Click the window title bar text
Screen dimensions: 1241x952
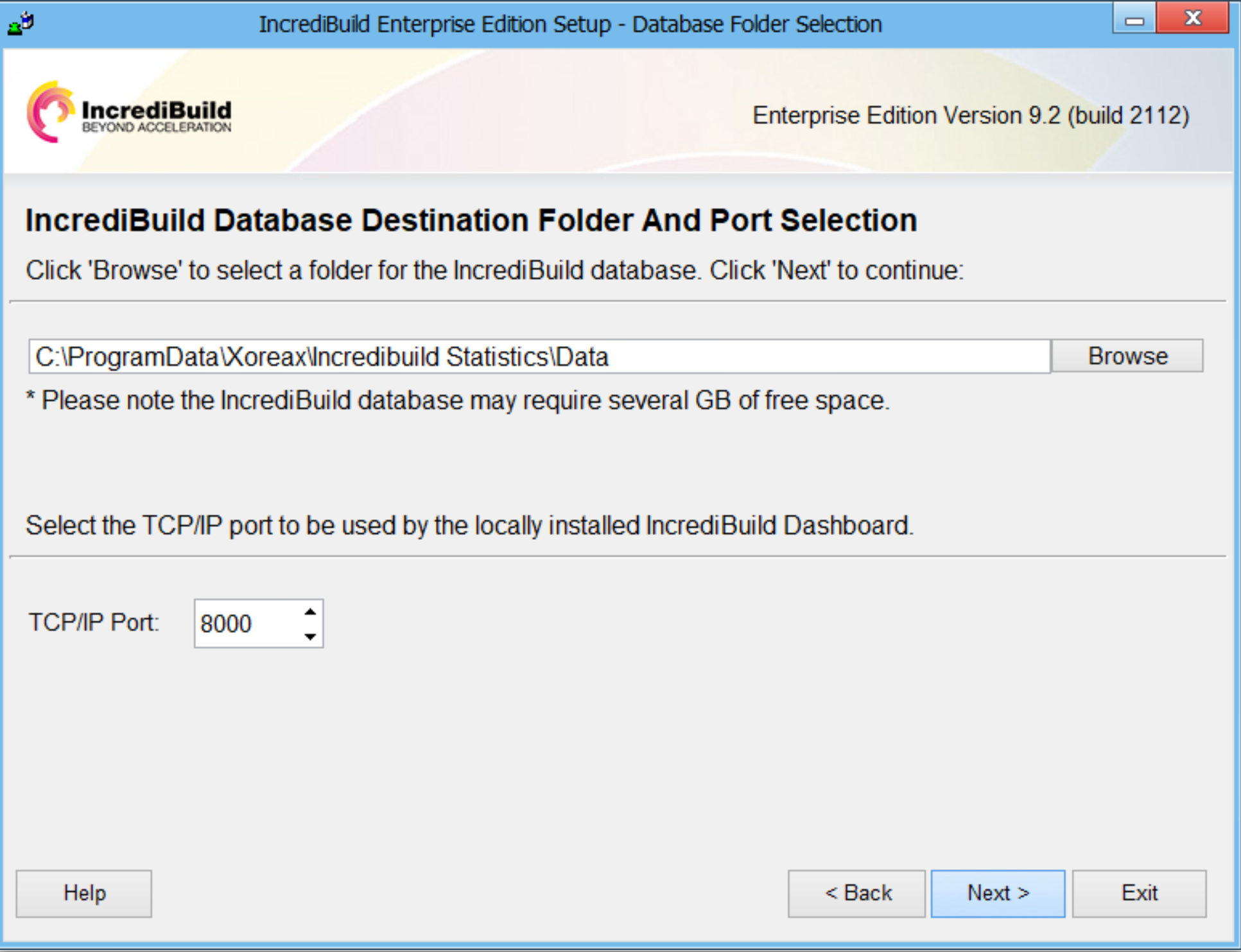click(x=570, y=24)
